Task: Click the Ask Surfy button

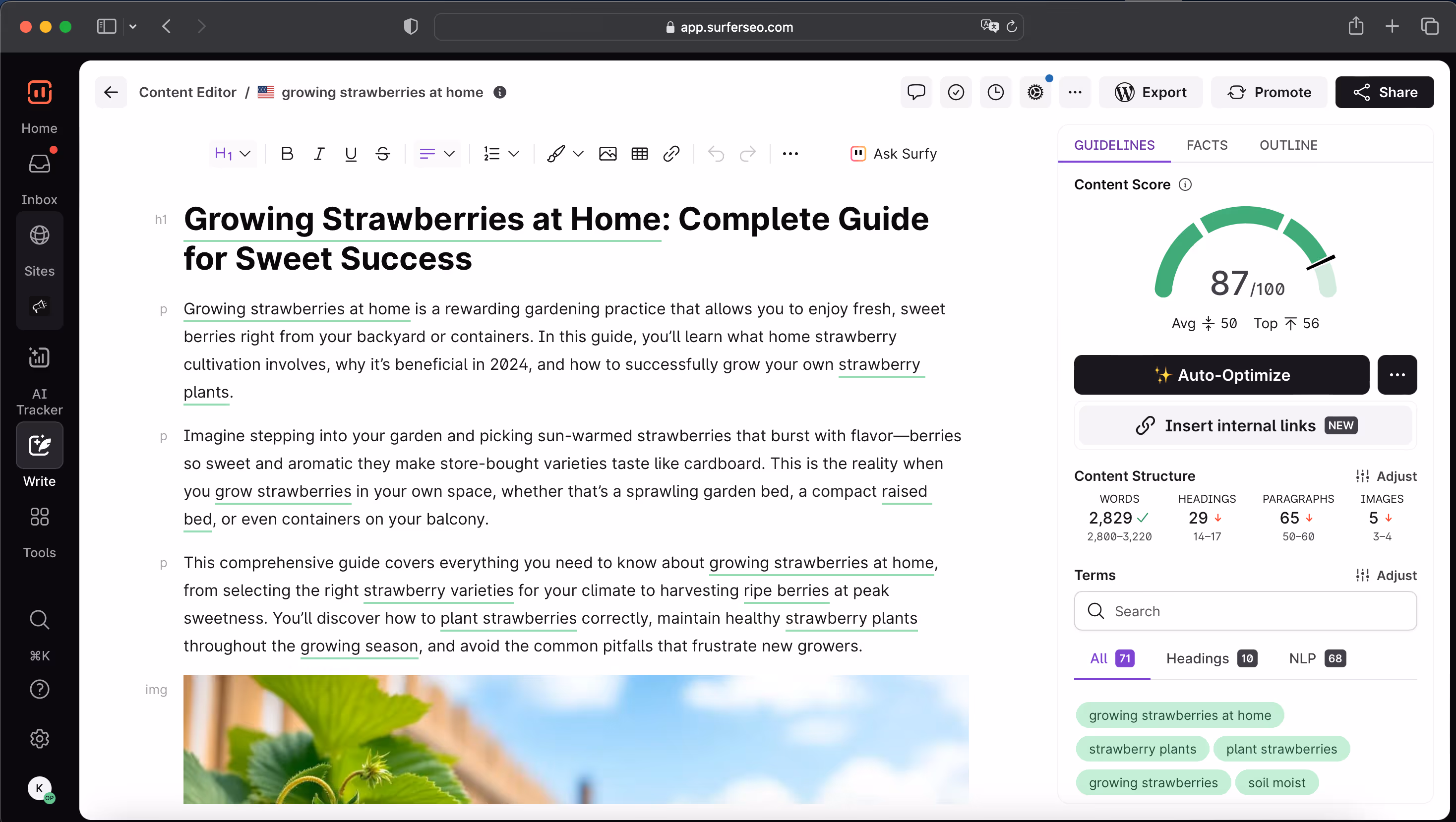Action: 894,154
